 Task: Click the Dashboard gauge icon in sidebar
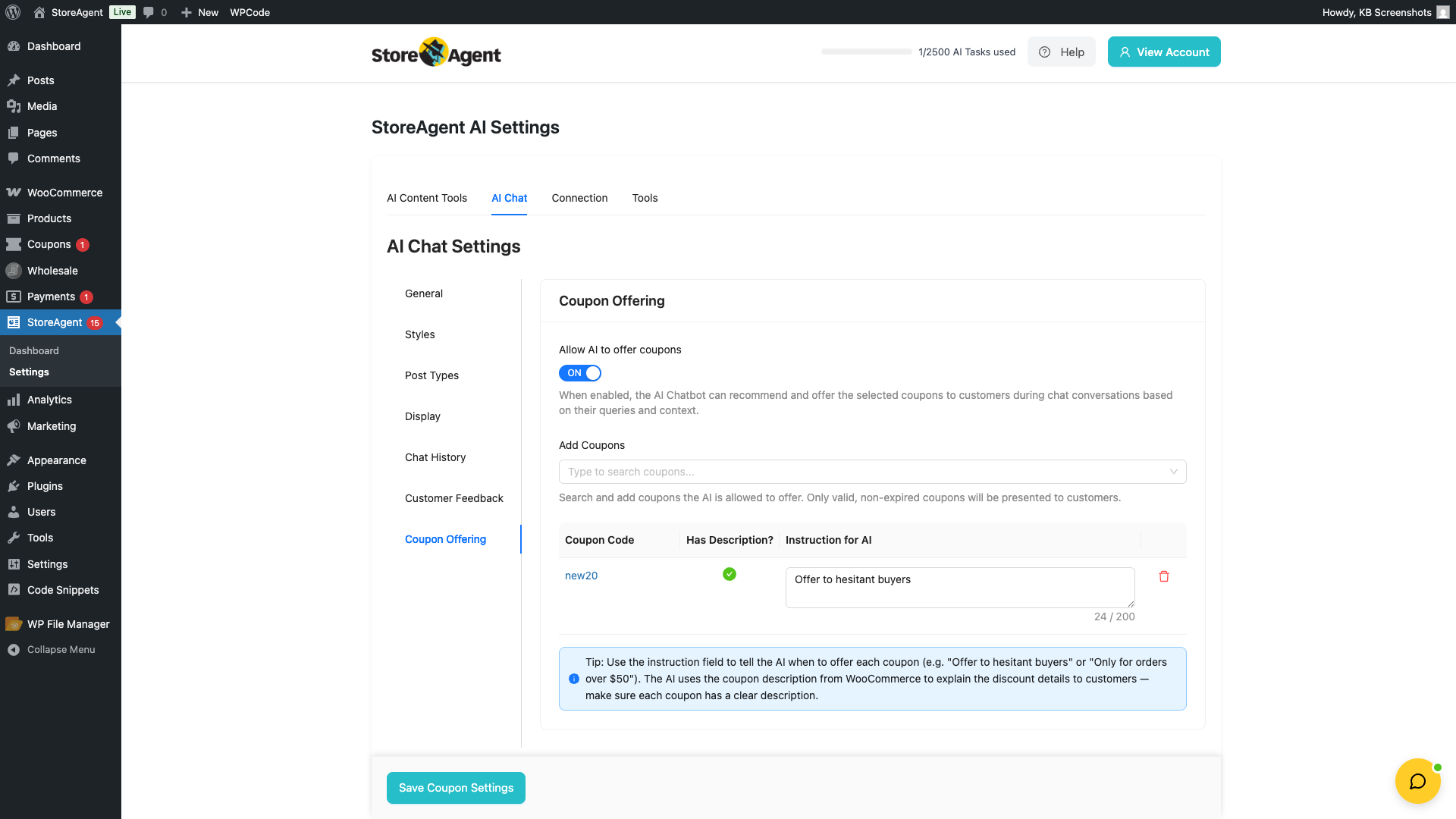(14, 46)
